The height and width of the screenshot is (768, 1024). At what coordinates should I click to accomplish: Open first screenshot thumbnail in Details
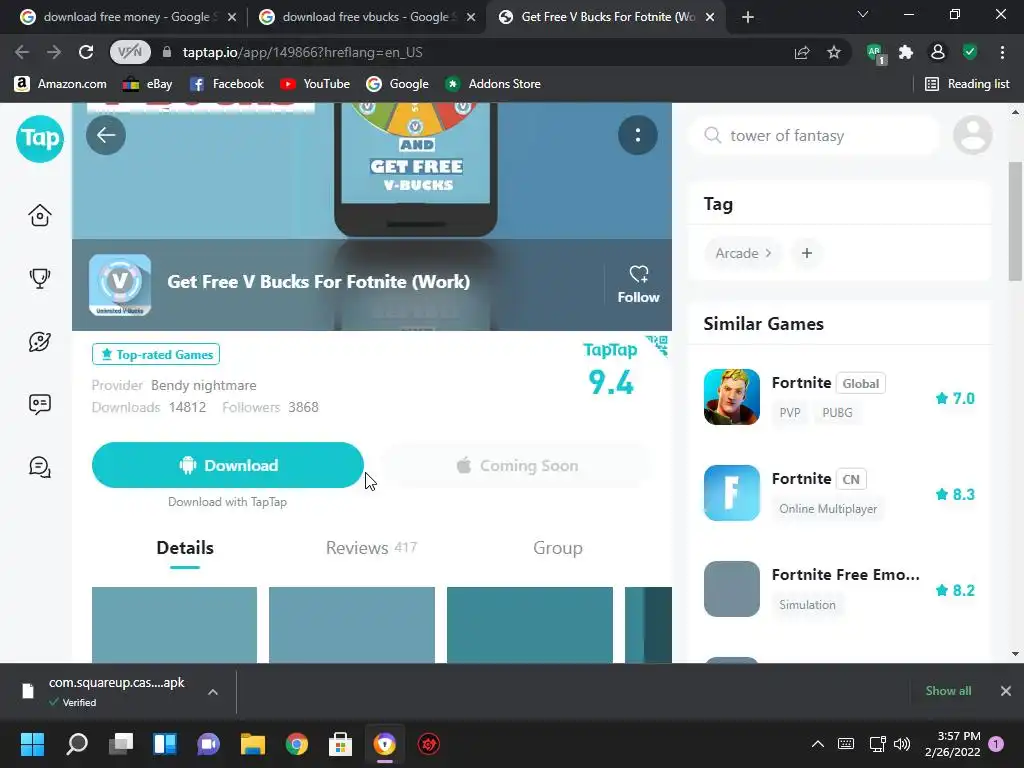tap(174, 625)
